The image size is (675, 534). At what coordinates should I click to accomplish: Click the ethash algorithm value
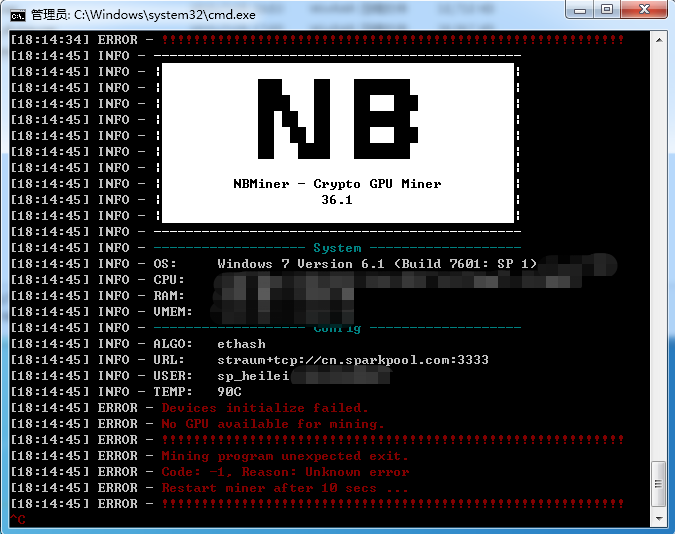point(241,344)
